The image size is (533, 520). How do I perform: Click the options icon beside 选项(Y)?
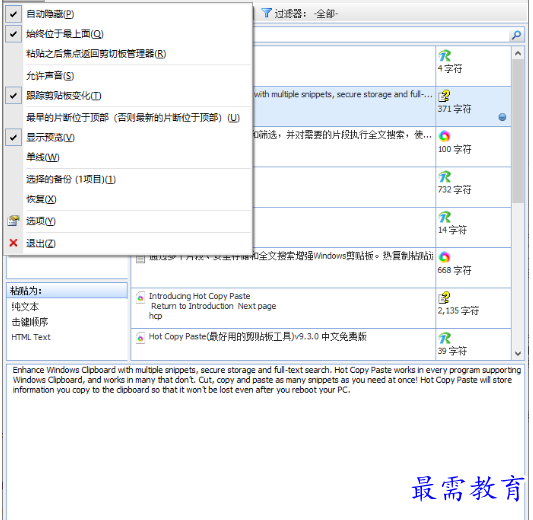point(13,221)
